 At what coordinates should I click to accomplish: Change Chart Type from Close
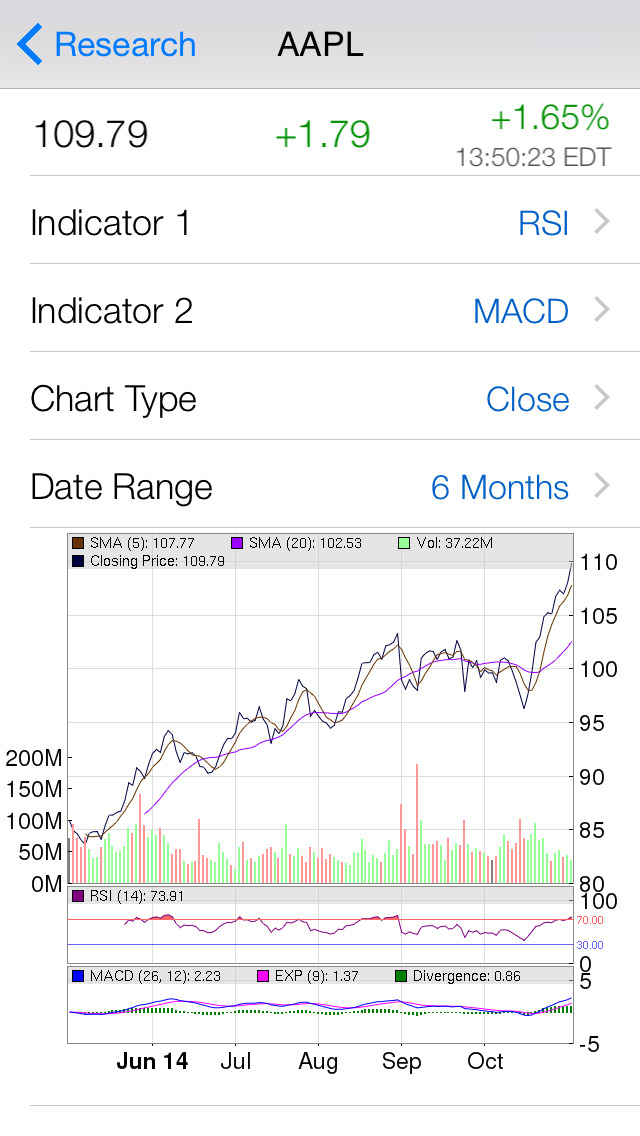point(527,399)
